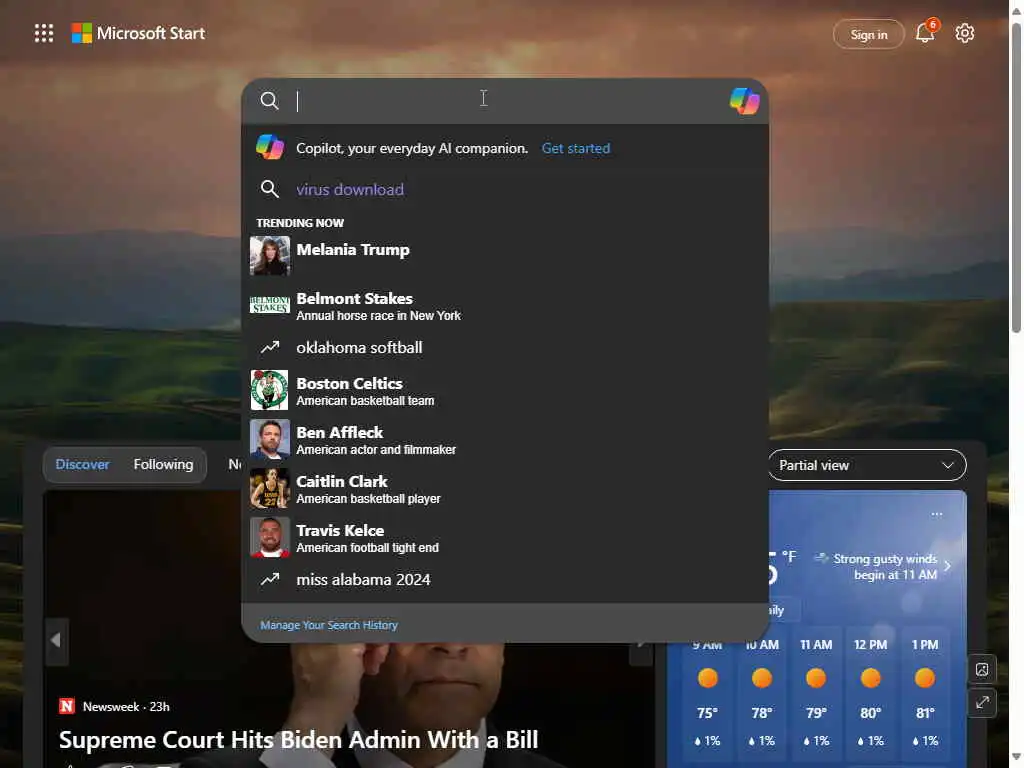Select the Melania Trump trending result

(505, 255)
